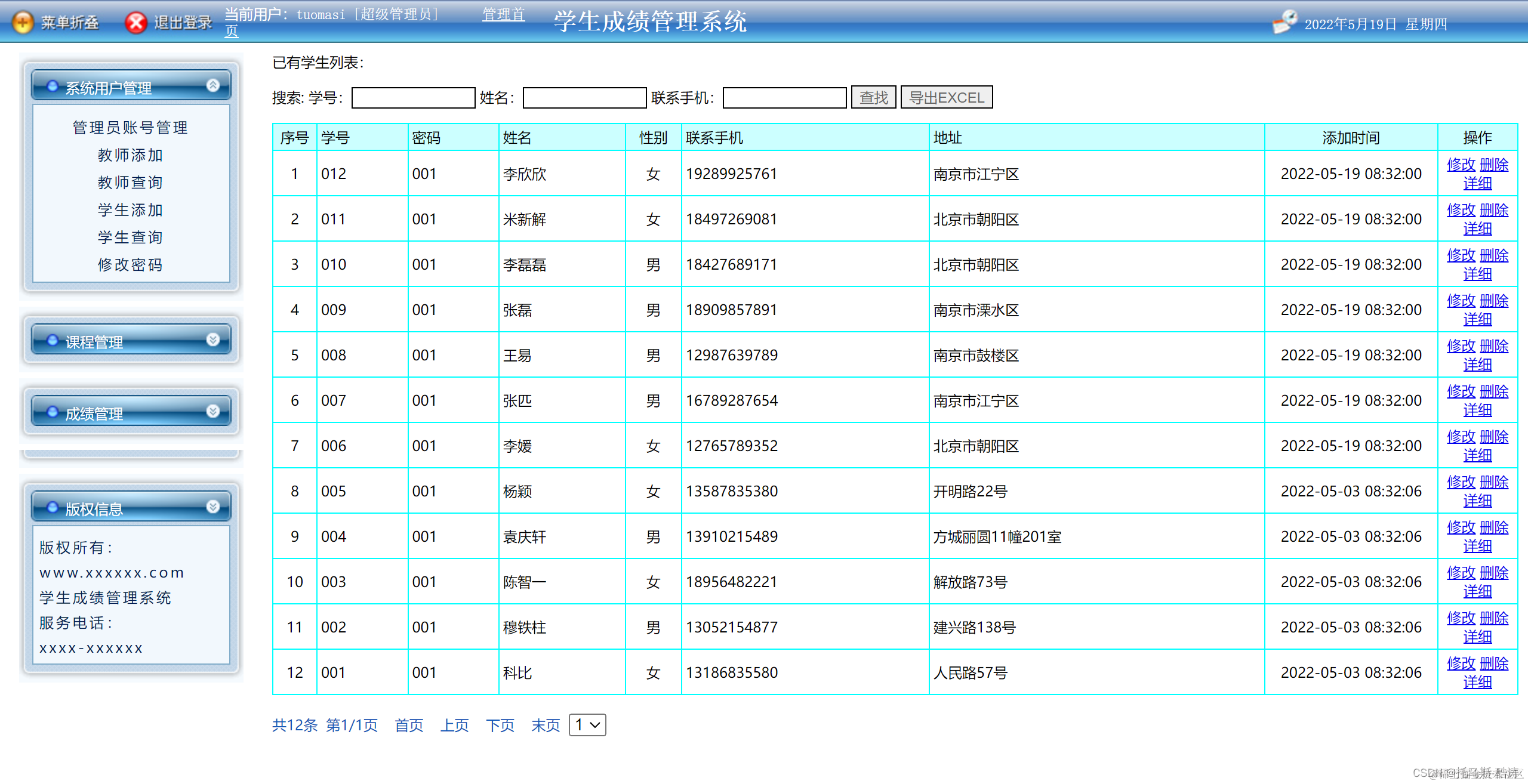
Task: Collapse the 系统用户管理 panel with chevron
Action: click(213, 85)
